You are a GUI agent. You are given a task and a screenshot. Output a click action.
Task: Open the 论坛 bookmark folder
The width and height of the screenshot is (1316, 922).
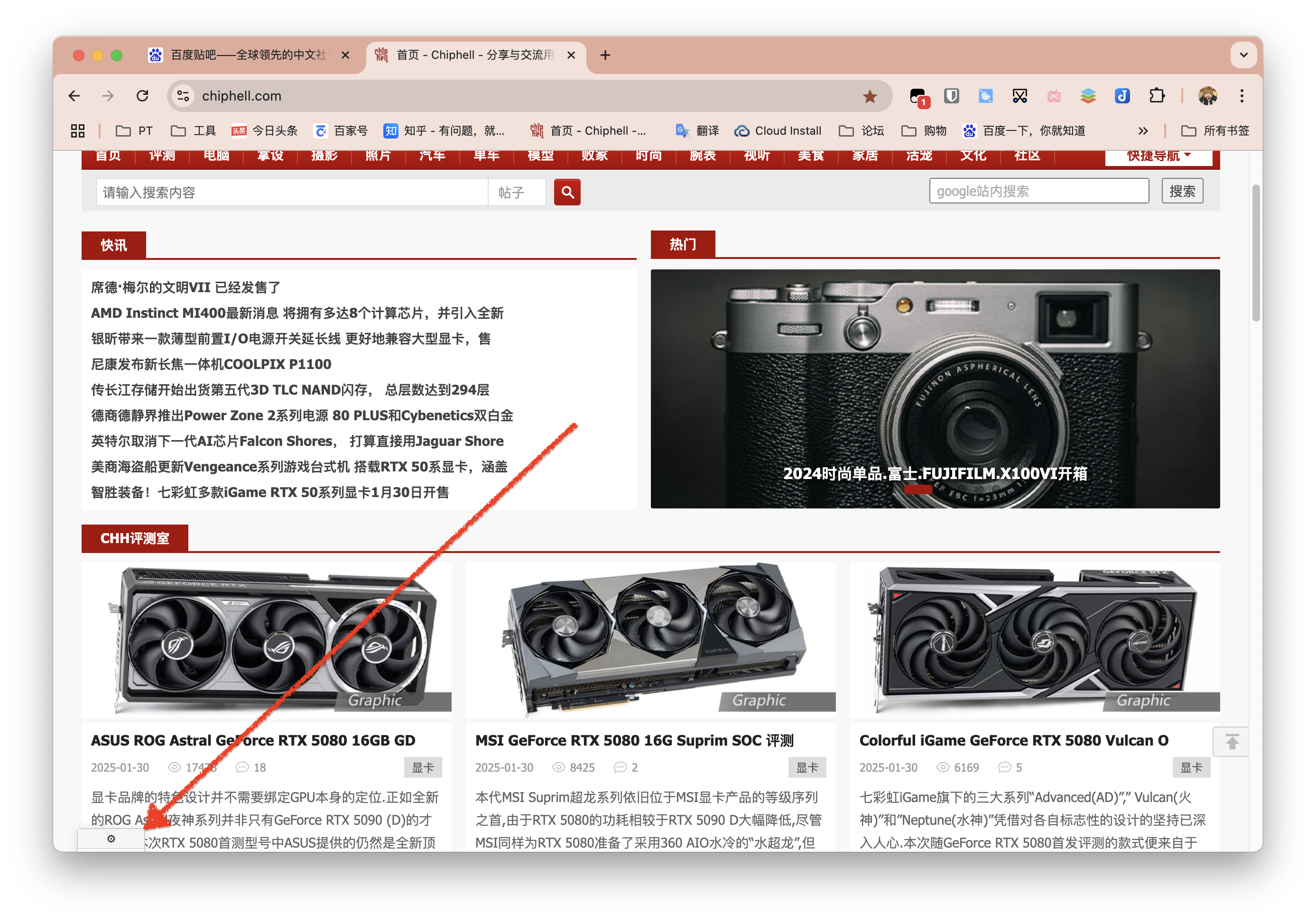861,130
